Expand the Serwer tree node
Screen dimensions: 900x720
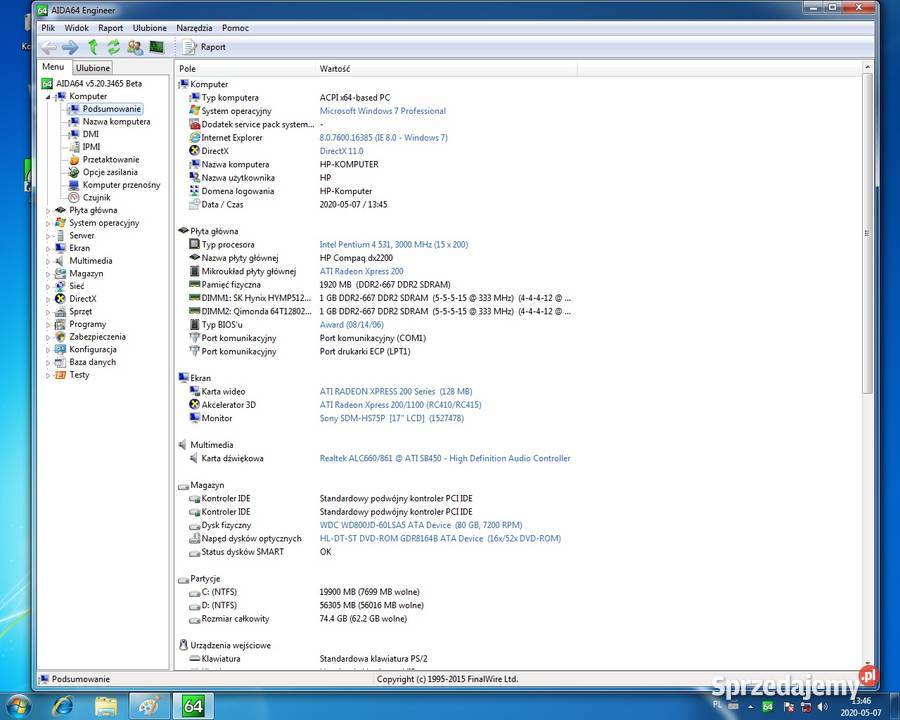pos(48,236)
